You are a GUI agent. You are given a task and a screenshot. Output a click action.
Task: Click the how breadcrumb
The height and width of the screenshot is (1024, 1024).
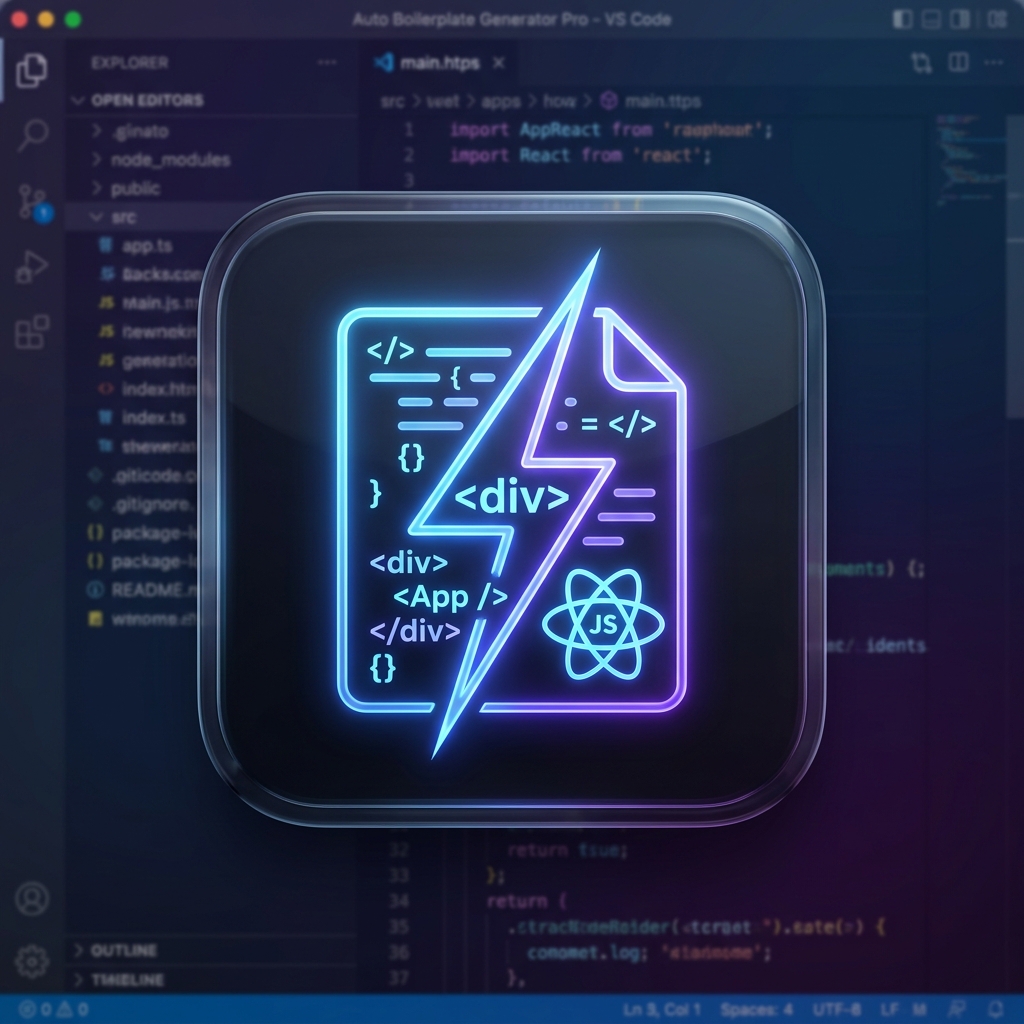[560, 101]
